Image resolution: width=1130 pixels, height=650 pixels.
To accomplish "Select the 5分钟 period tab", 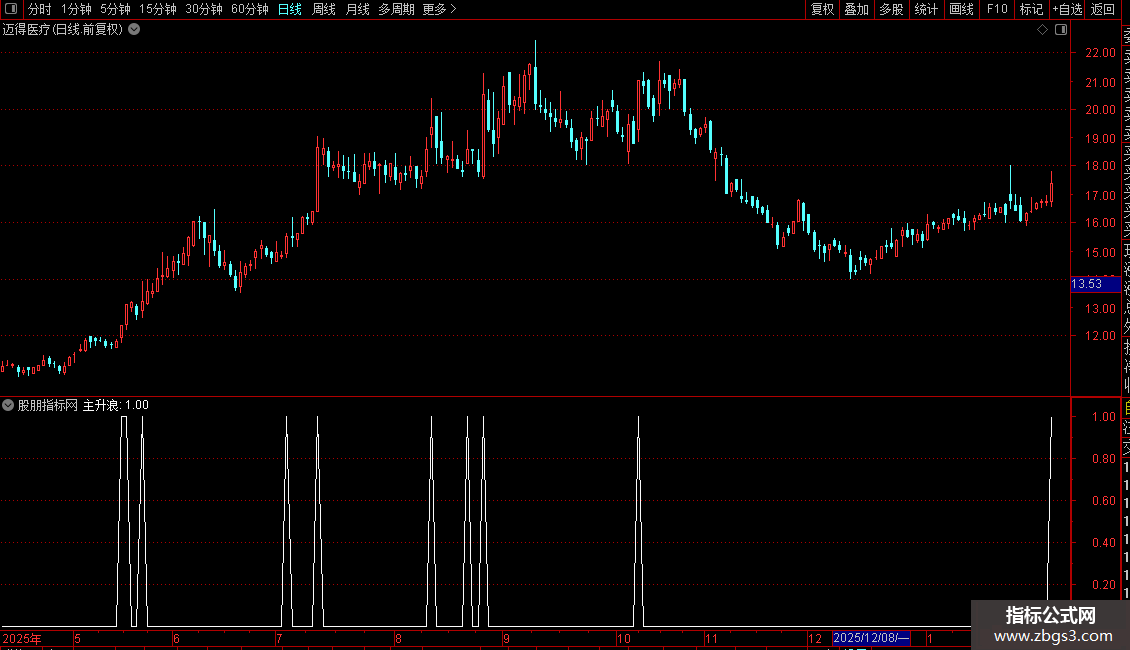I will (x=115, y=9).
